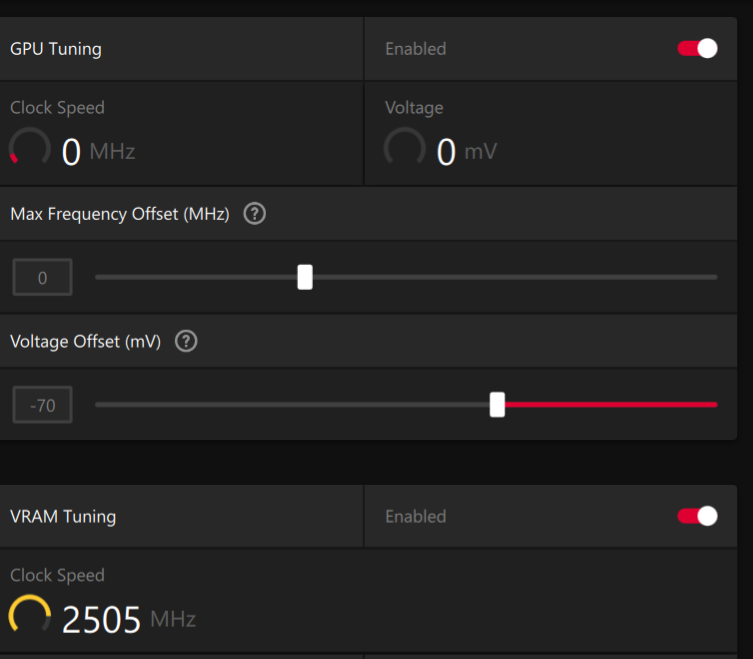Viewport: 753px width, 659px height.
Task: Click the 2505 MHz VRAM clock readout
Action: [129, 620]
